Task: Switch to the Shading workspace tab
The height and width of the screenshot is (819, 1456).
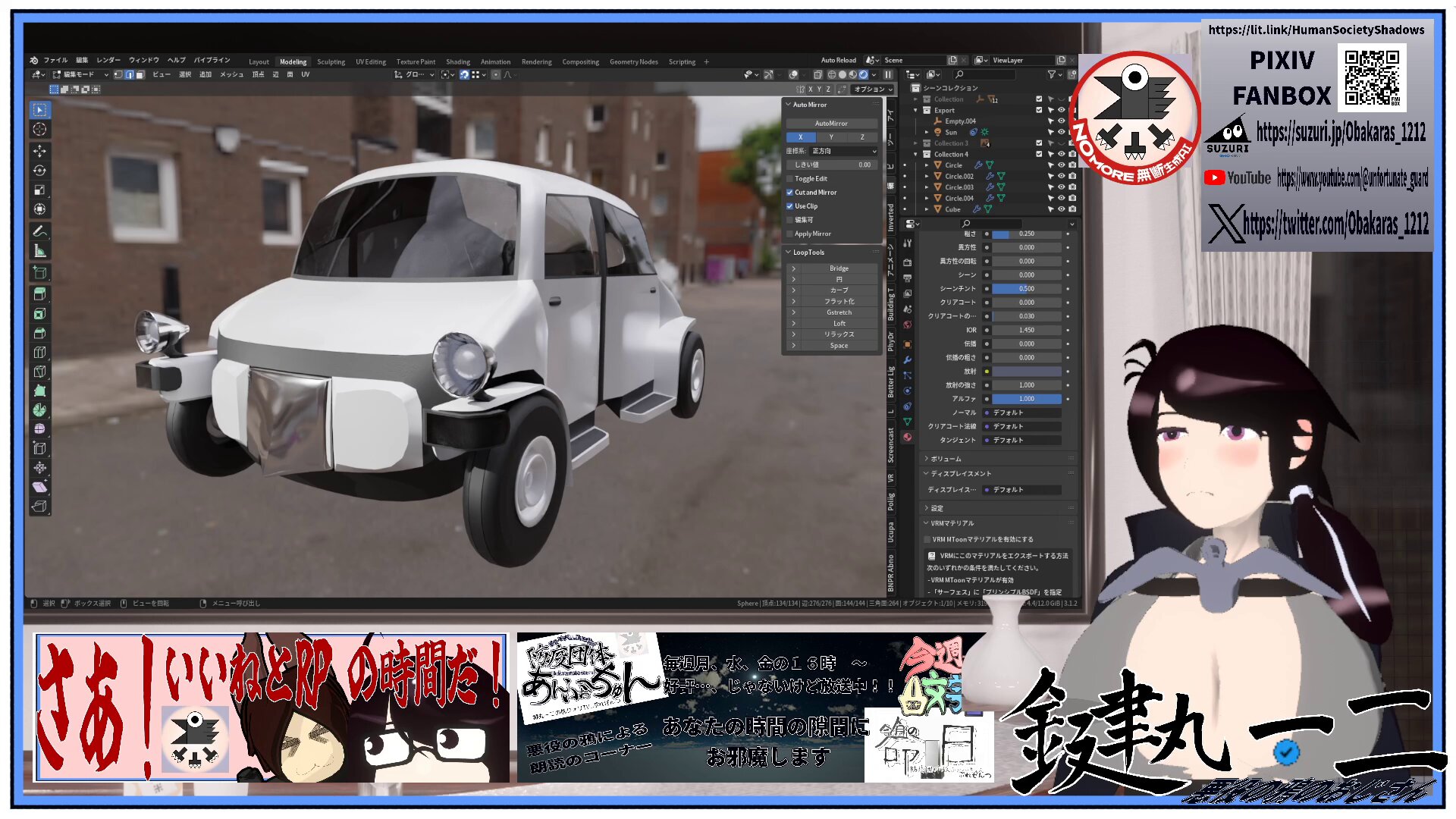Action: click(458, 62)
